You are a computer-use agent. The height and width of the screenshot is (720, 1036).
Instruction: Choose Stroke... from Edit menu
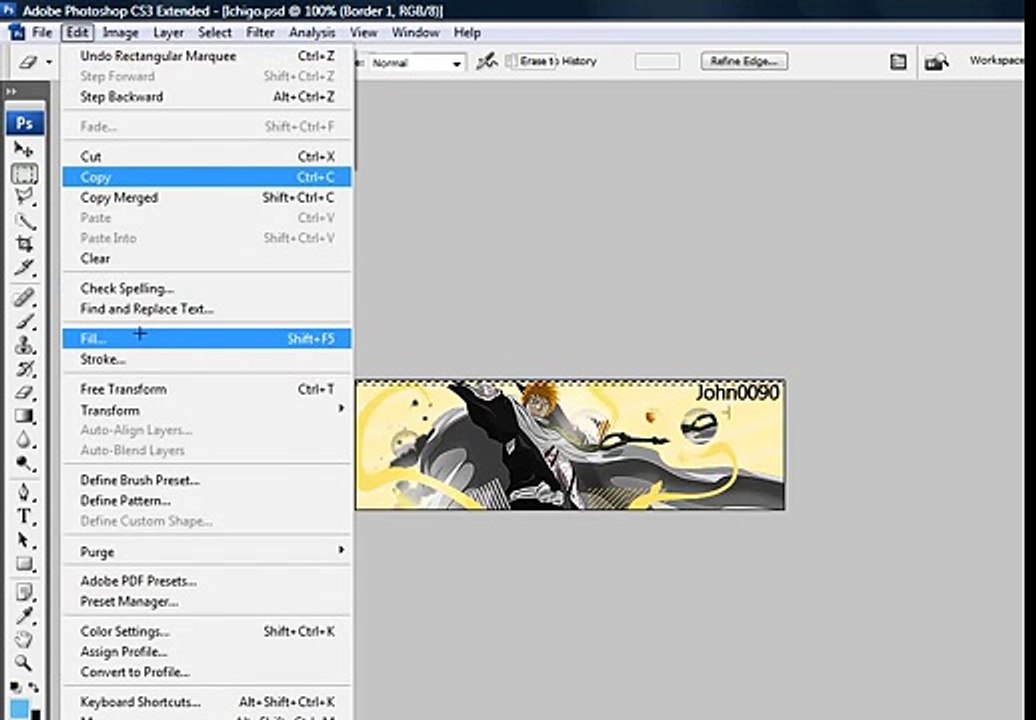pos(207,359)
